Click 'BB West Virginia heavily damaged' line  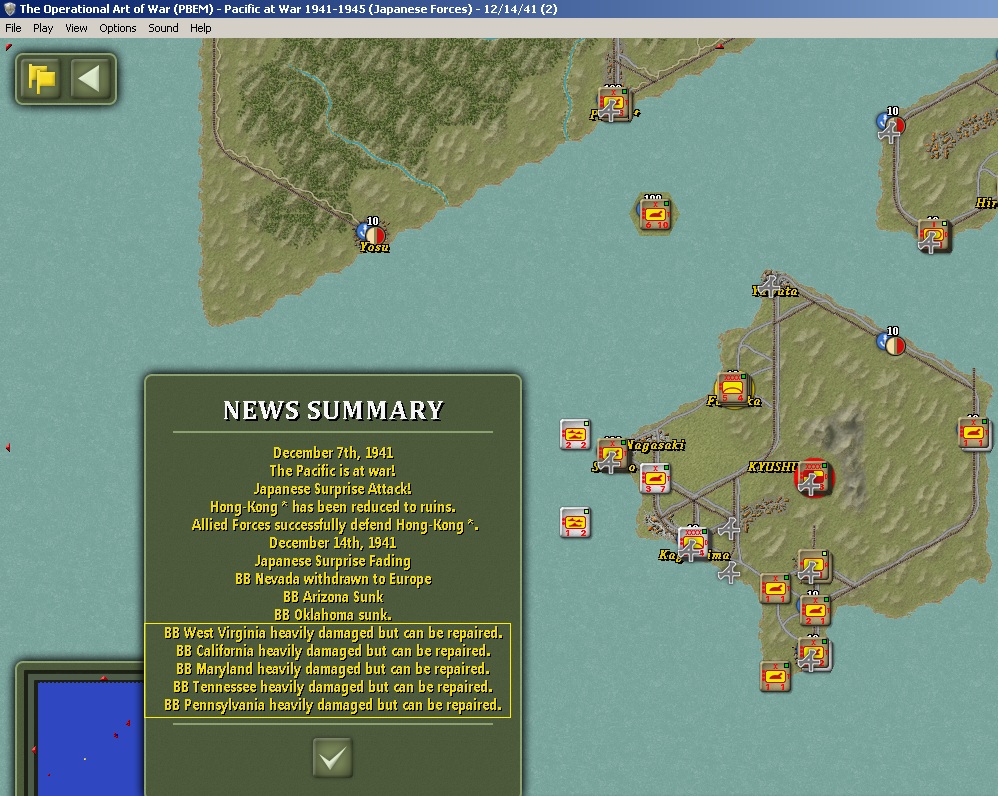click(x=333, y=633)
